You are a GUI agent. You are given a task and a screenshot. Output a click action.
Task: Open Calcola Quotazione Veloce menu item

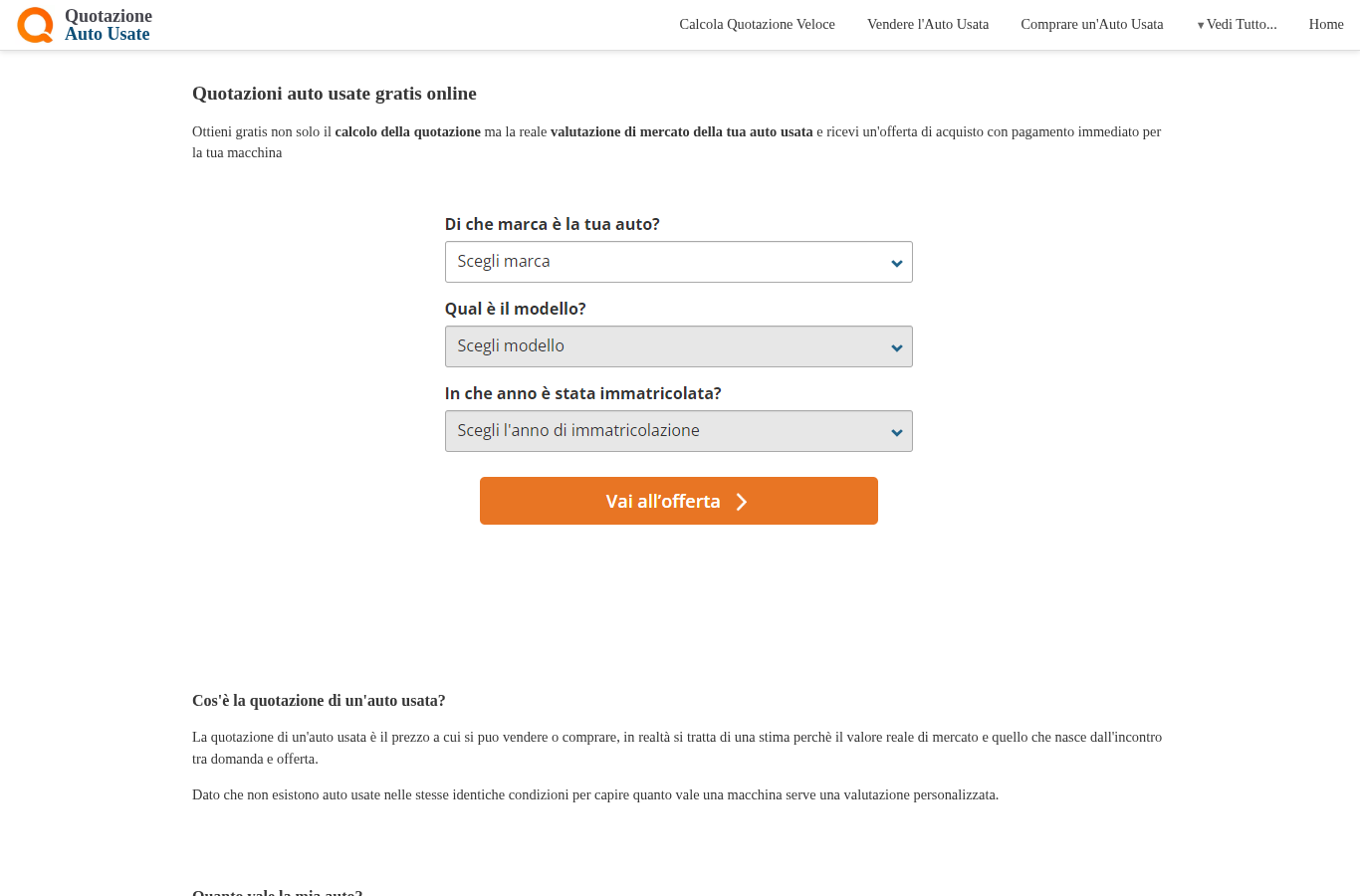tap(757, 24)
